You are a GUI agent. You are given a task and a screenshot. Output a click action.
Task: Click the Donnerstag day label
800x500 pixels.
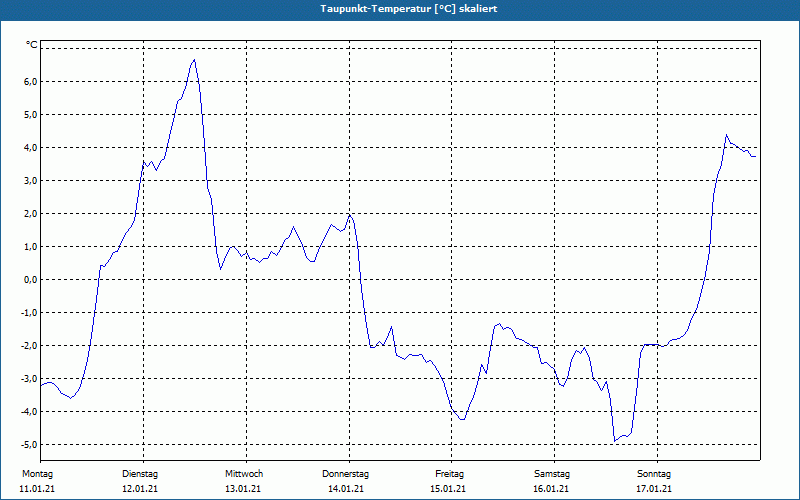(x=345, y=474)
